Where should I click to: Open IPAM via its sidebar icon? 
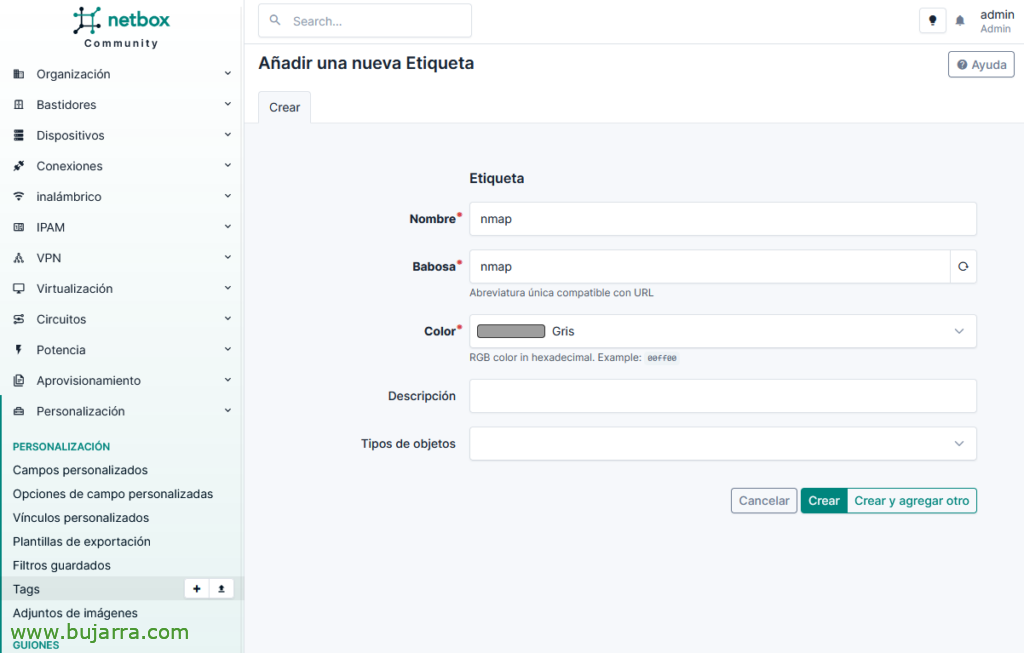click(x=17, y=227)
